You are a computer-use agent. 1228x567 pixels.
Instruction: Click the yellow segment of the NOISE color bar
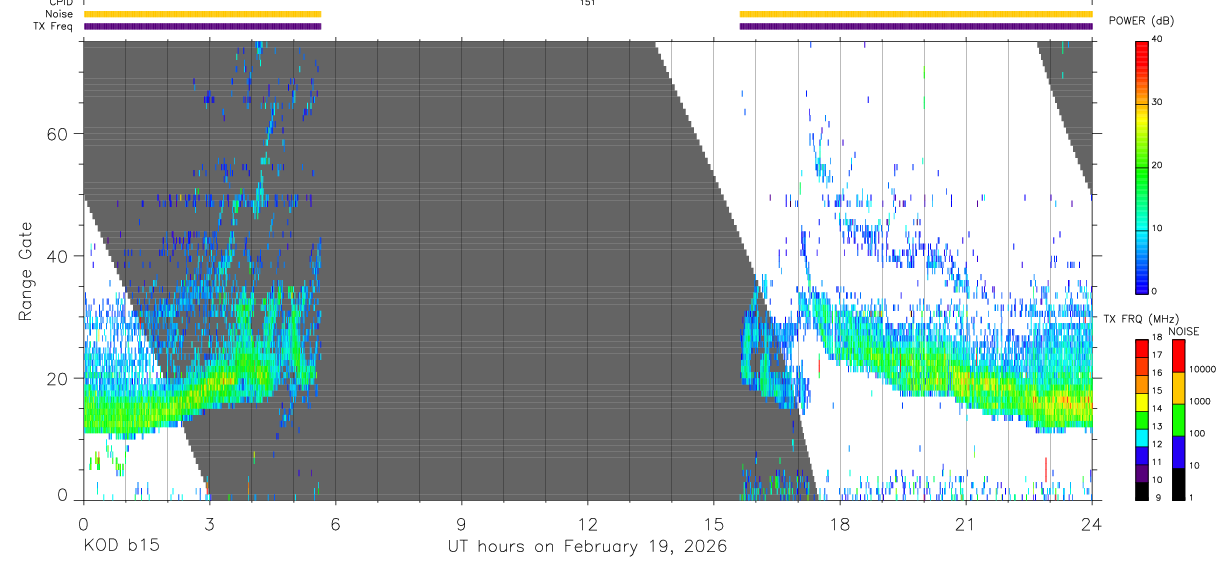pos(1178,388)
